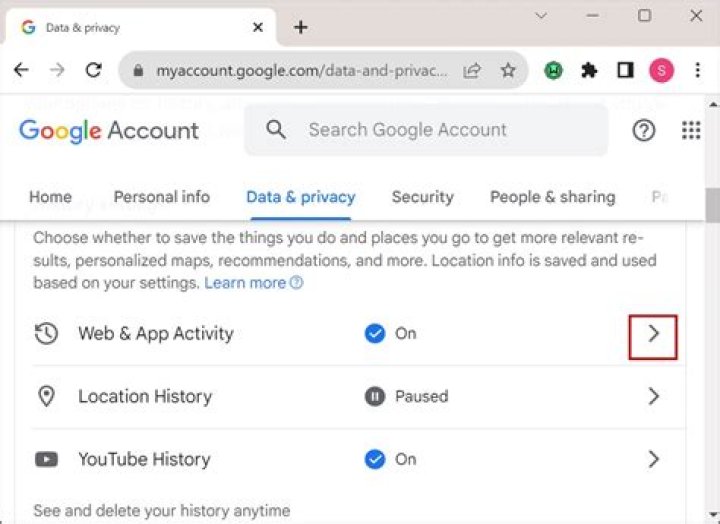Click the green extension icon
The height and width of the screenshot is (524, 720).
click(x=553, y=71)
